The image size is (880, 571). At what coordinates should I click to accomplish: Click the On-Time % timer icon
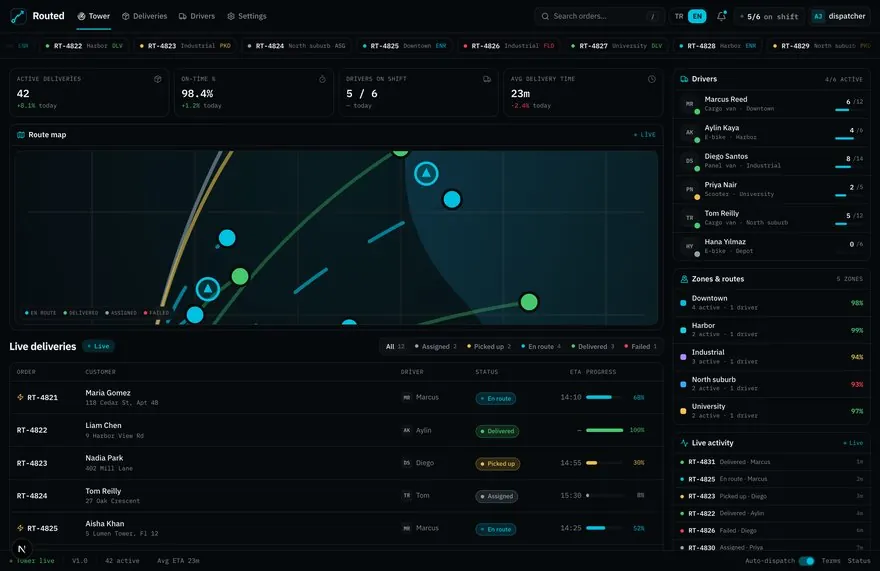tap(322, 79)
